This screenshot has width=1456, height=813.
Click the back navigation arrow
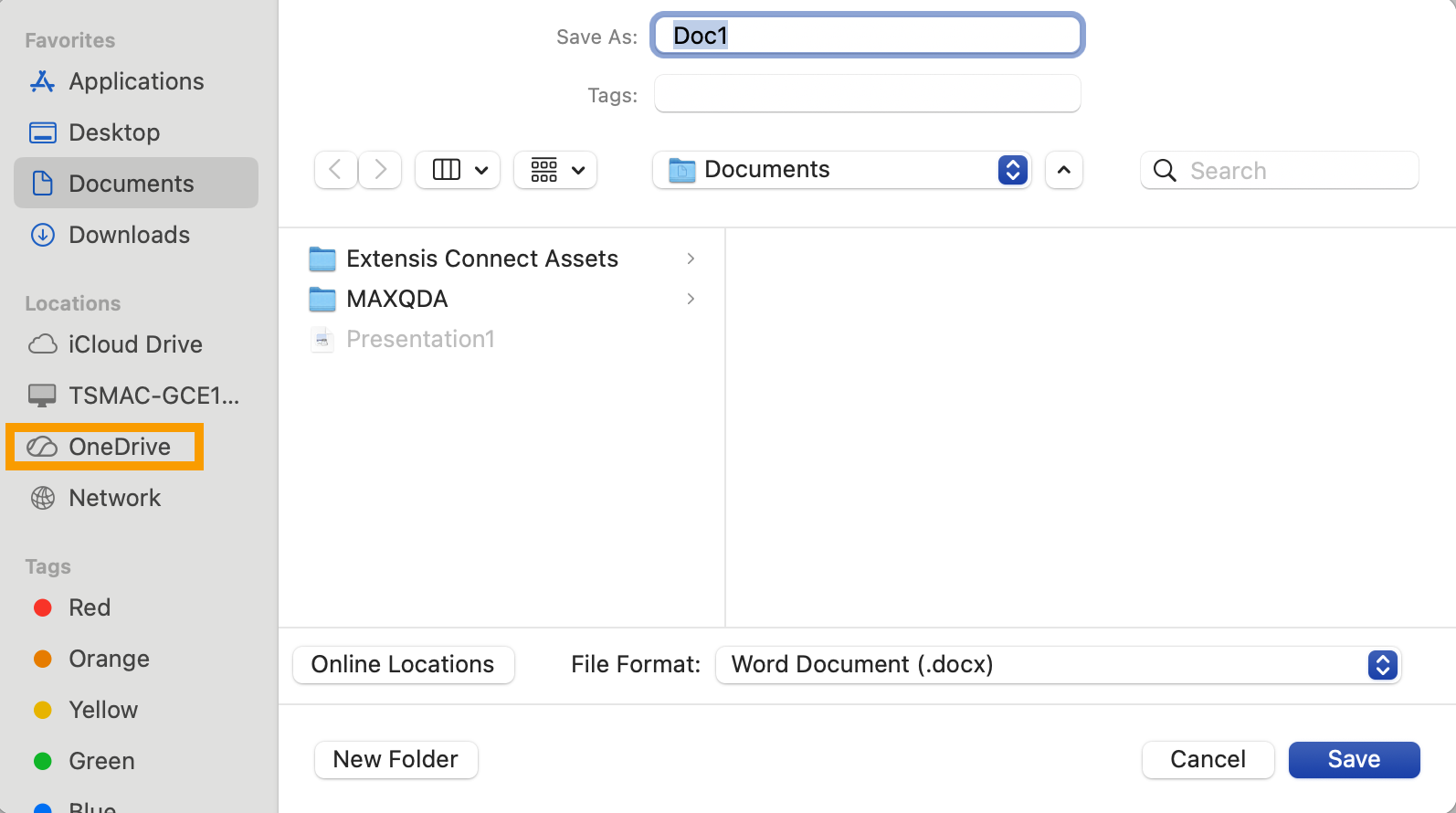335,170
